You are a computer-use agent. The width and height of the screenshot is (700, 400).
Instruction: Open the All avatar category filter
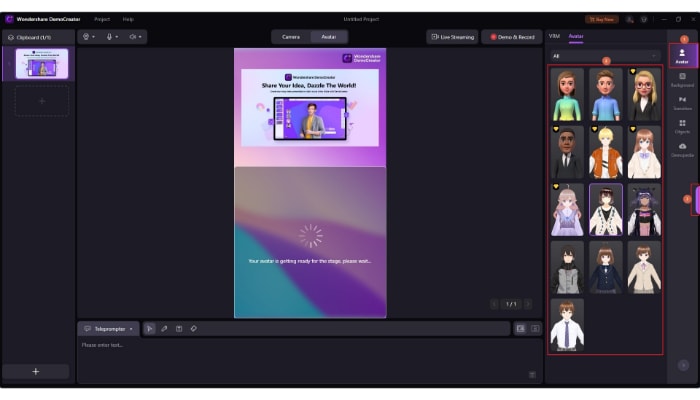coord(604,56)
